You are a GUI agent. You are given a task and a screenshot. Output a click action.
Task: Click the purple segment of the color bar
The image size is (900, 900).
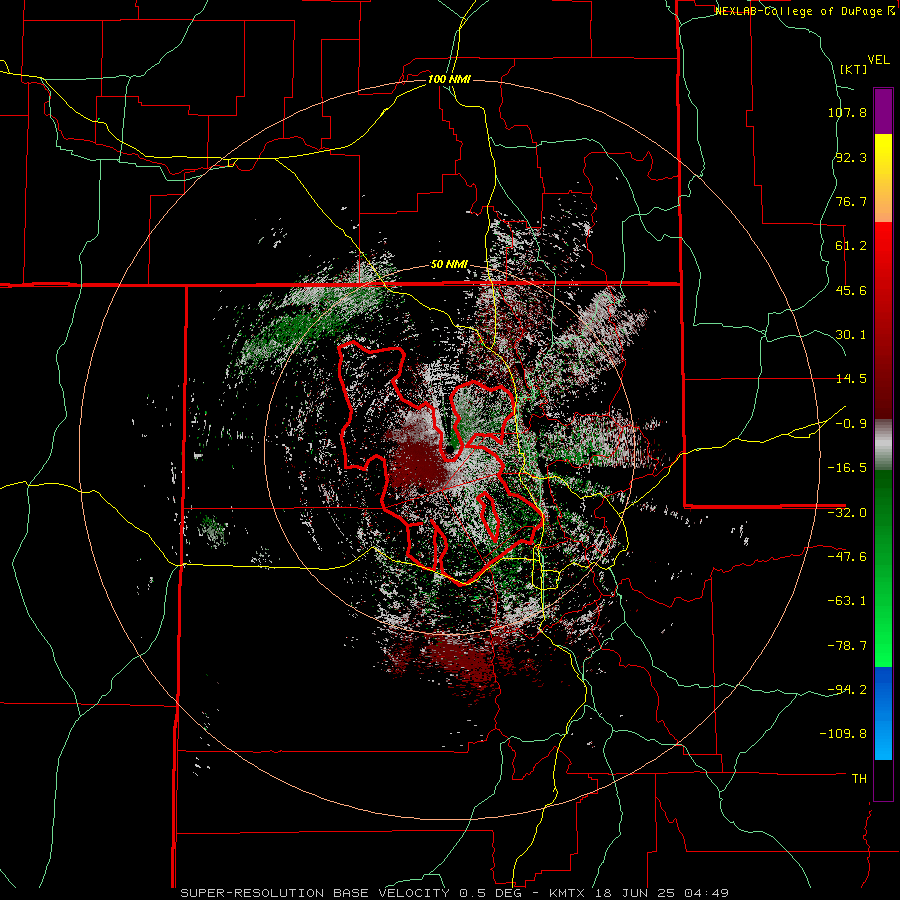pyautogui.click(x=883, y=111)
